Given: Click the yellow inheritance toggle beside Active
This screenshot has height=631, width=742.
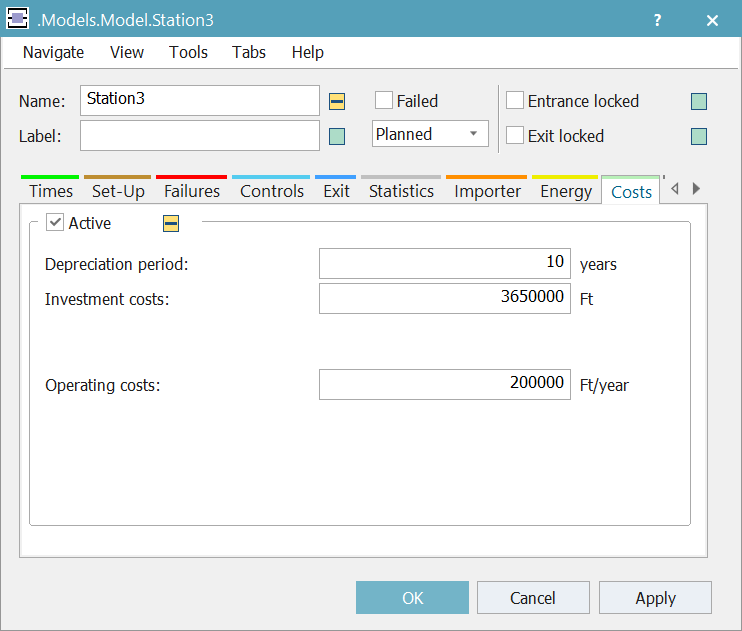Looking at the screenshot, I should (171, 223).
